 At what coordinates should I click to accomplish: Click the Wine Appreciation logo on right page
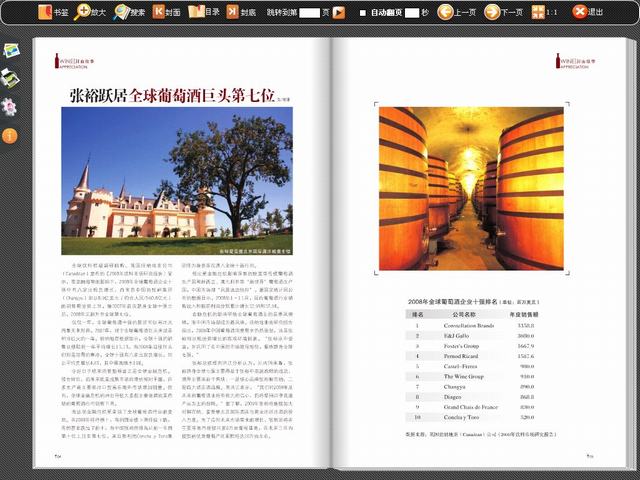pyautogui.click(x=575, y=61)
